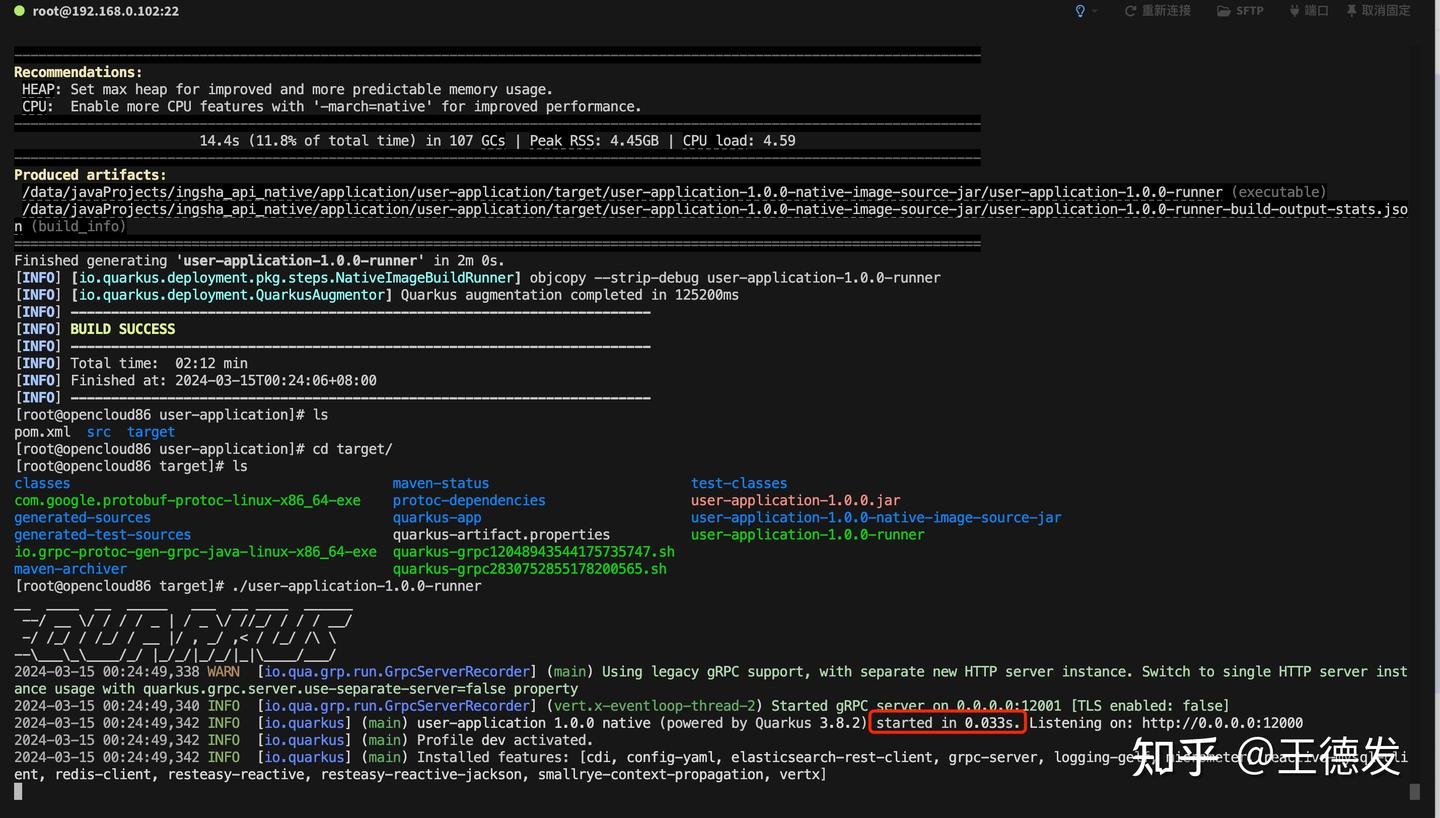Screen dimensions: 1440x818
Task: Click the maven-status directory
Action: 440,483
